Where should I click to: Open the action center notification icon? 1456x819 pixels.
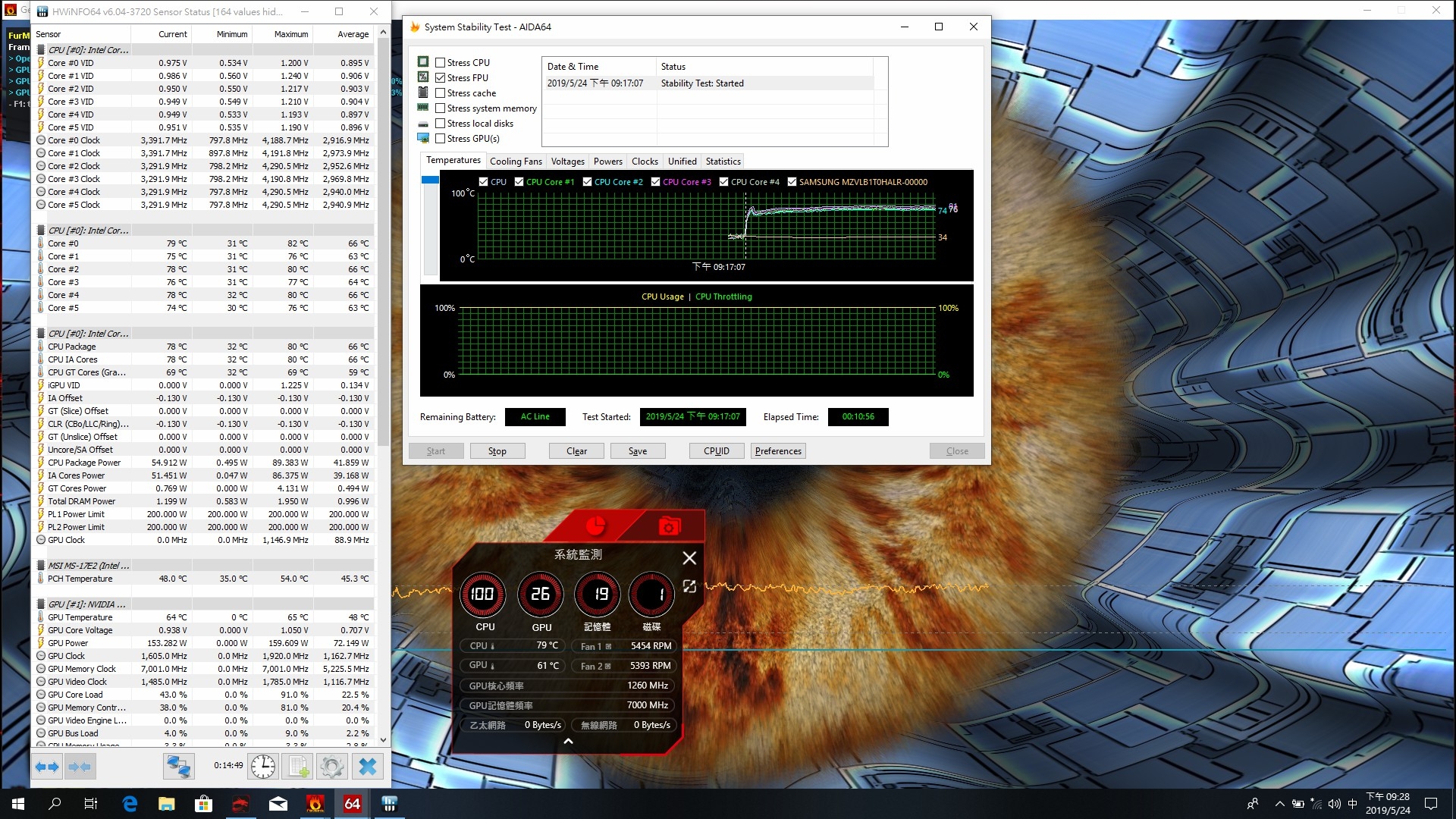[1431, 804]
